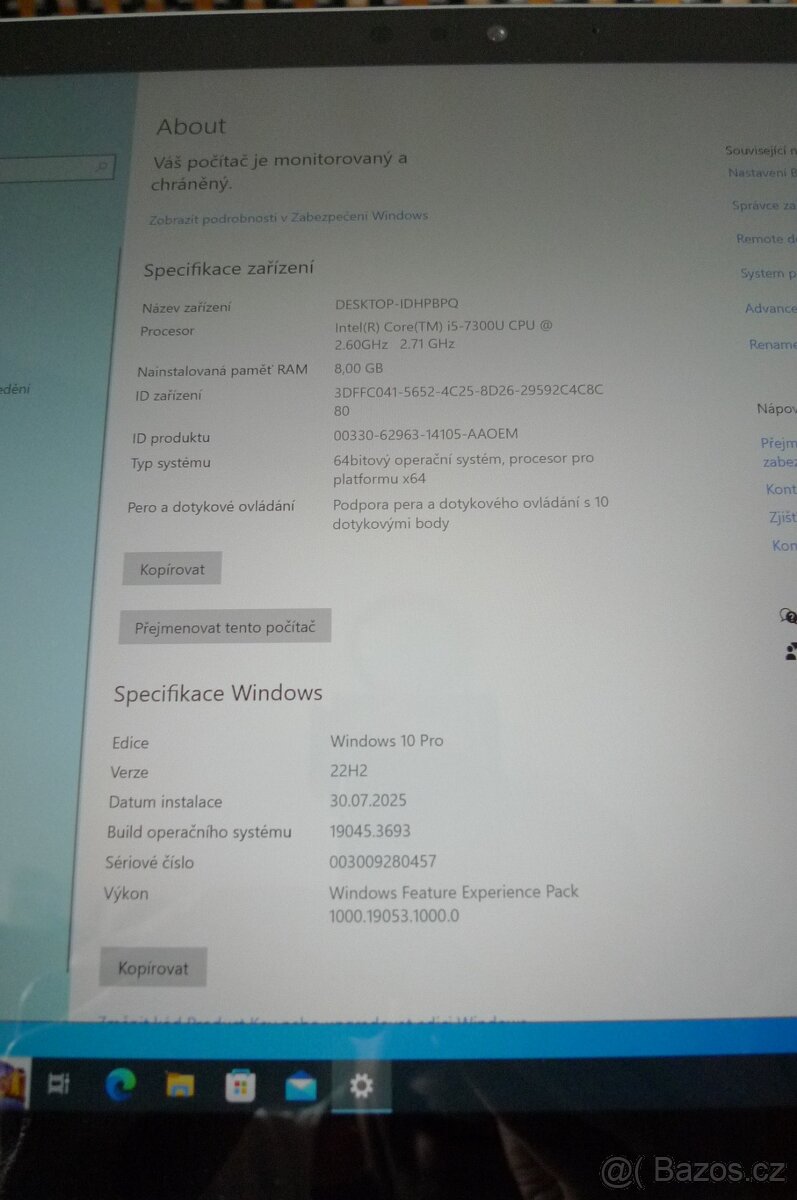This screenshot has height=1200, width=797.
Task: Click the ID zařízení label
Action: pos(168,396)
